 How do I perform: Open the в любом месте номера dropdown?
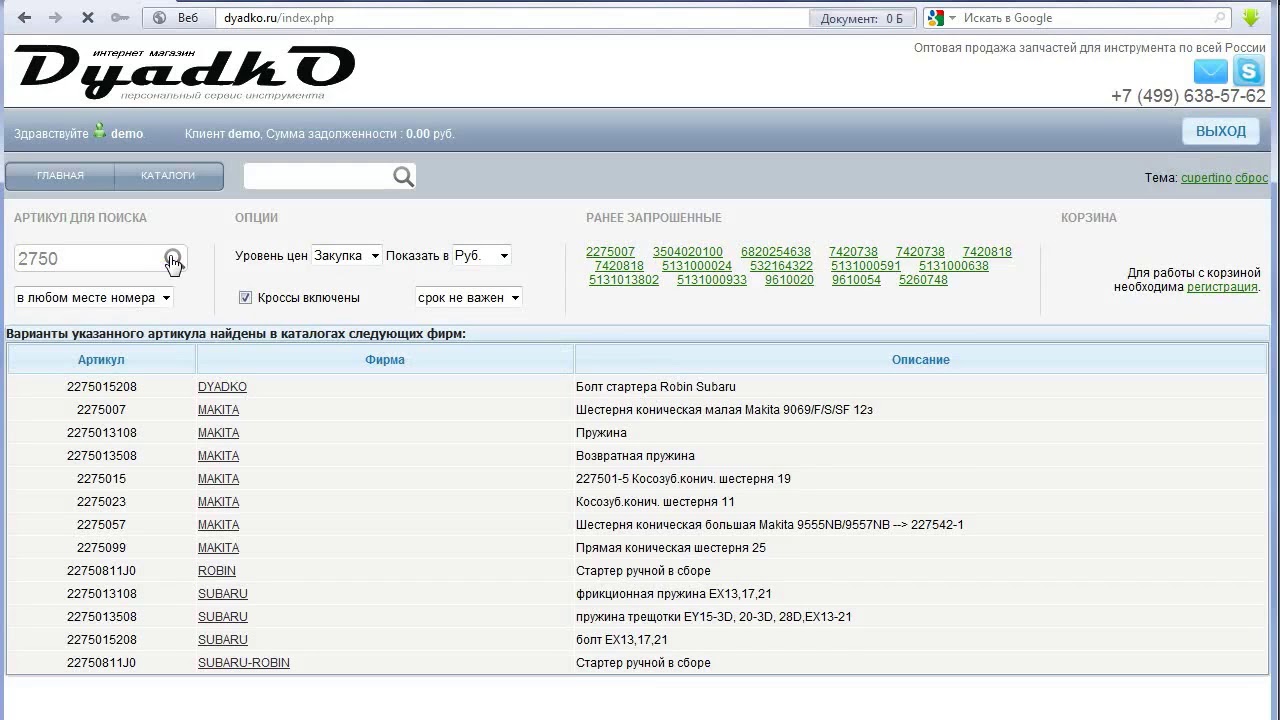94,298
